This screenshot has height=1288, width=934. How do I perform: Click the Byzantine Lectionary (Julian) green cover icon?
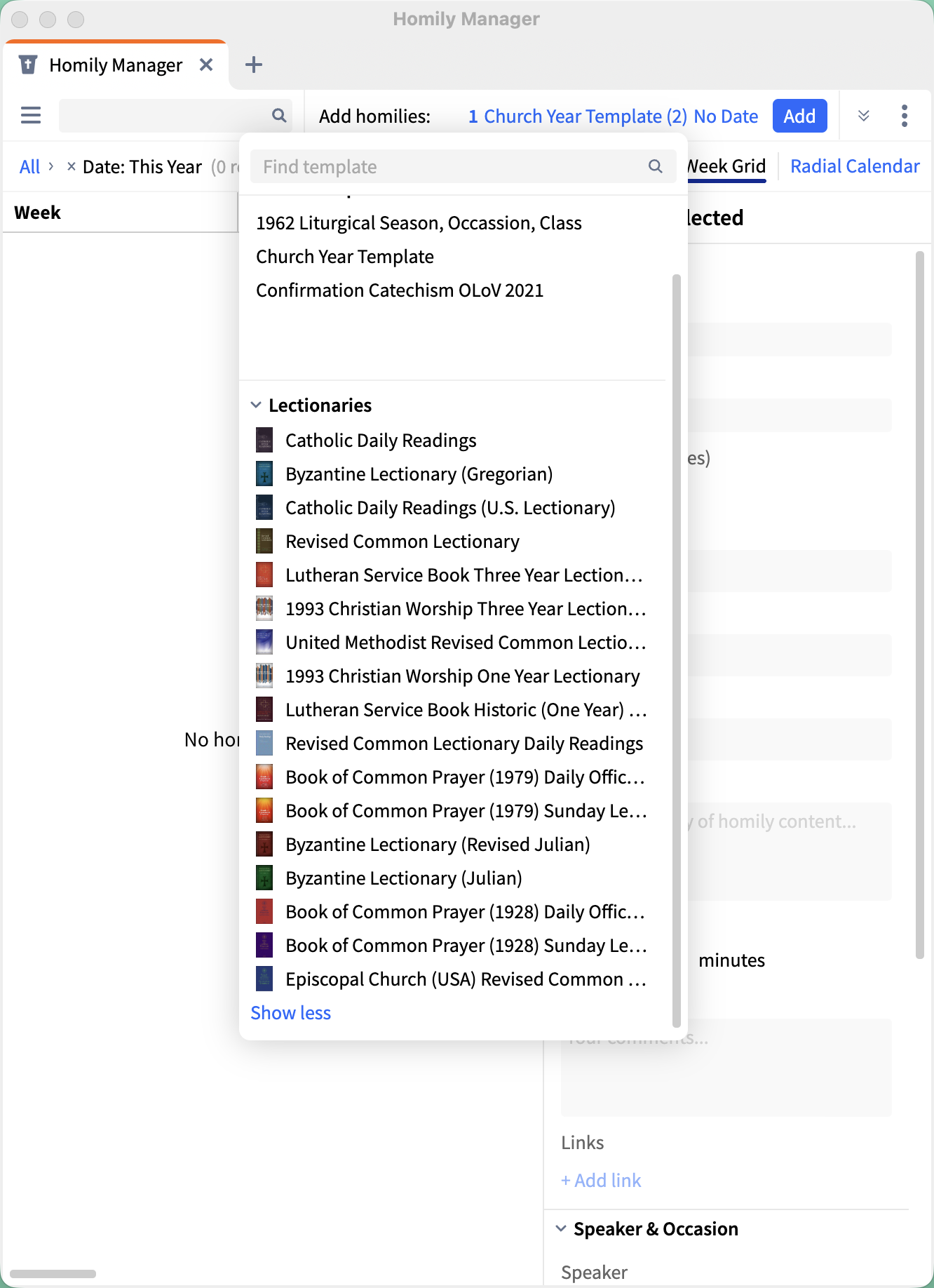264,878
